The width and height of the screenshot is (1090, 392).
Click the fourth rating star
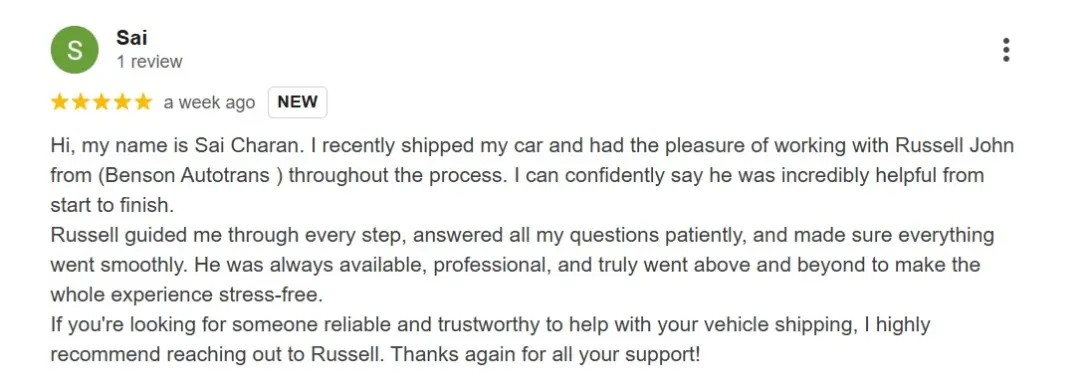[x=122, y=102]
